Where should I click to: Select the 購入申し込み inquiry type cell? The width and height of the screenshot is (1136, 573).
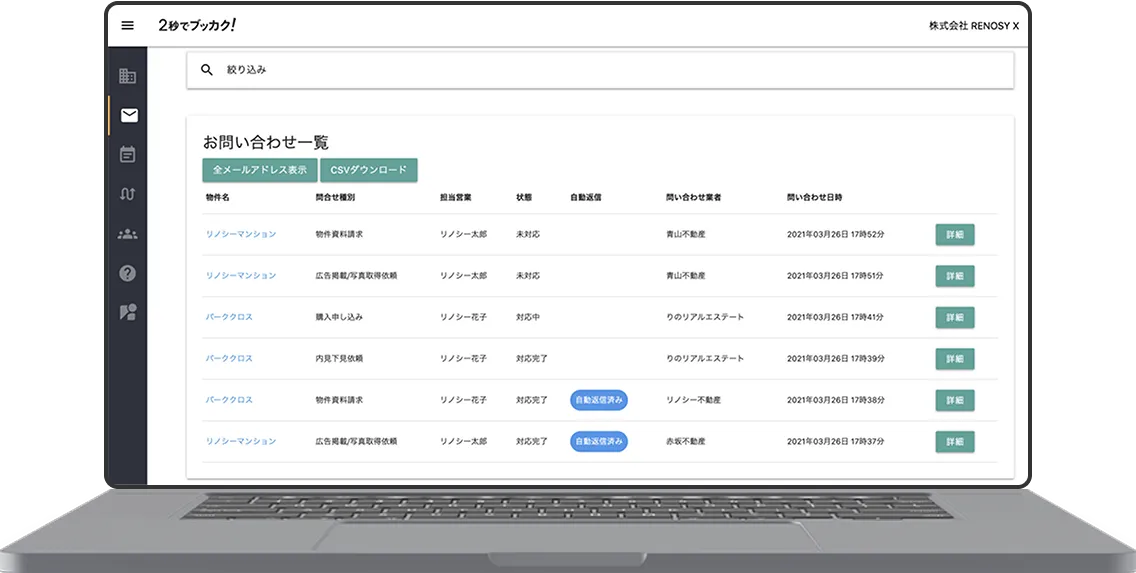point(339,317)
